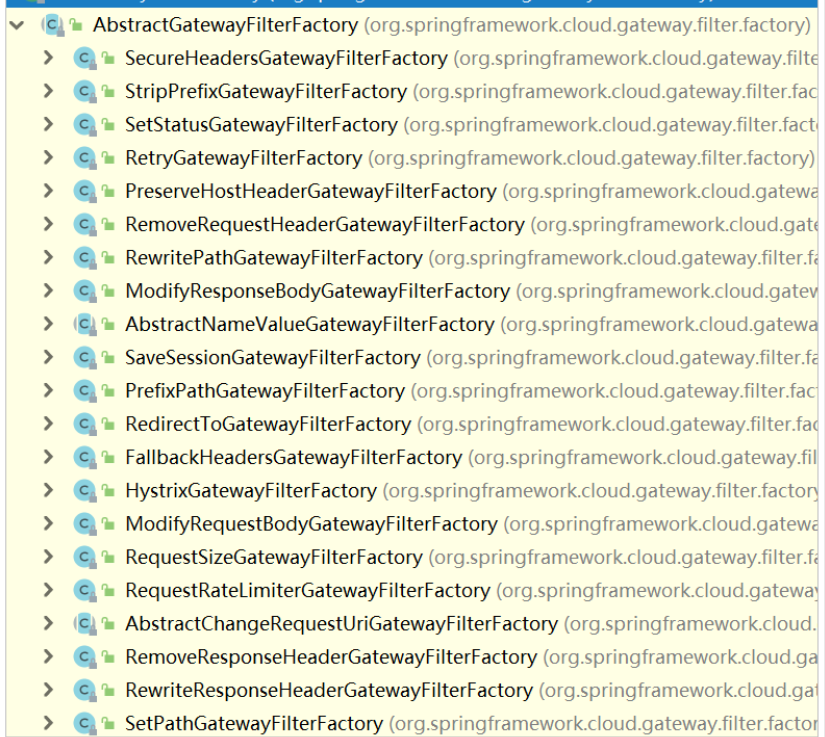Click class icon beside StripPrefixGatewayFilterFactory
The image size is (825, 737).
coord(85,92)
